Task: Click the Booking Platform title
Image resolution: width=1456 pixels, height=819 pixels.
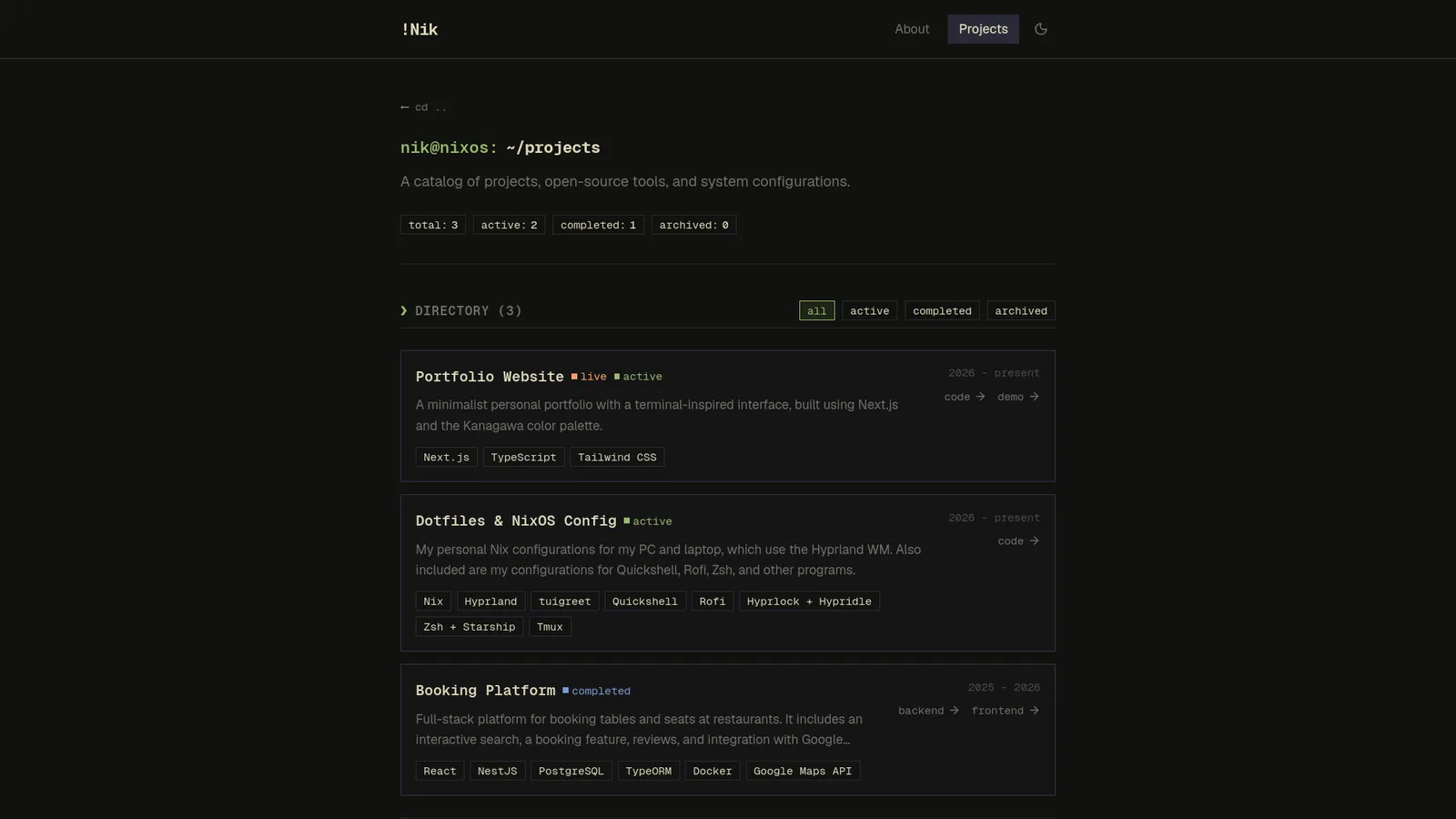Action: point(485,691)
